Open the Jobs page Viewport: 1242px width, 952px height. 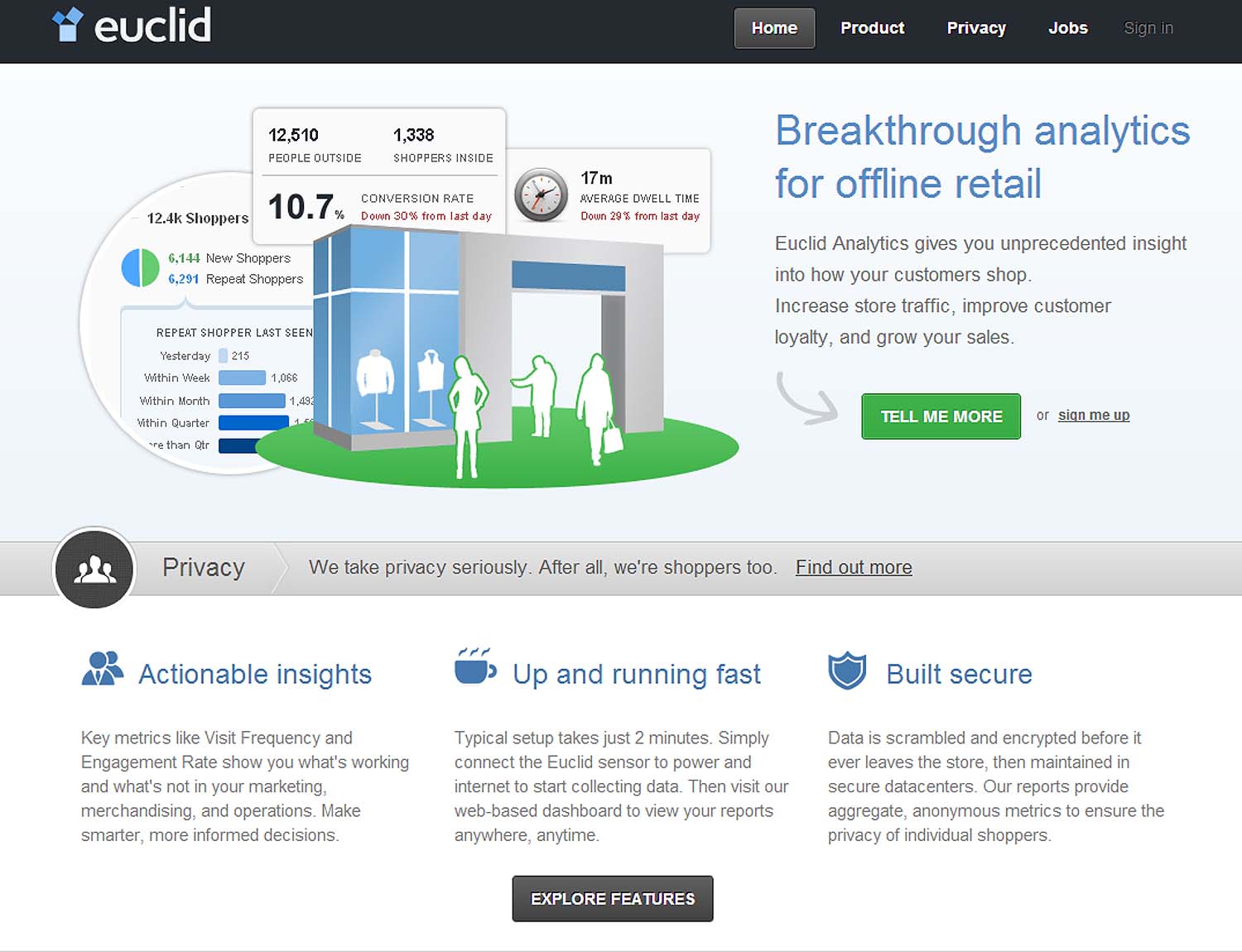click(x=1067, y=27)
